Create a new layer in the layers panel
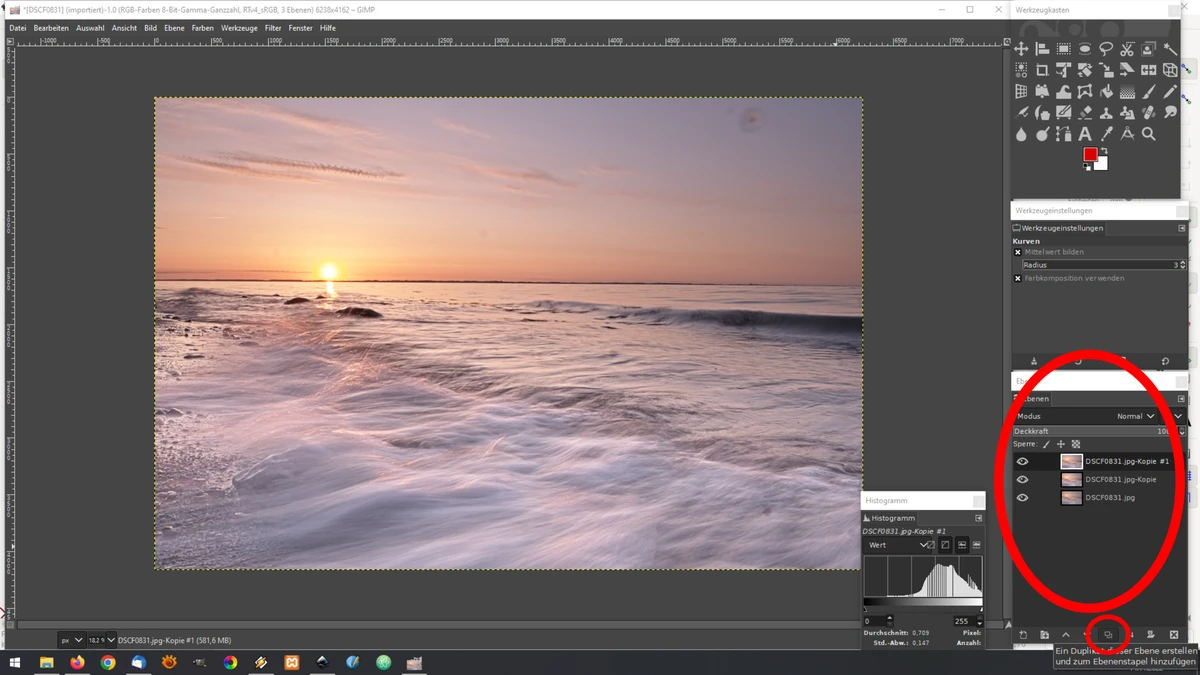 pos(1023,635)
